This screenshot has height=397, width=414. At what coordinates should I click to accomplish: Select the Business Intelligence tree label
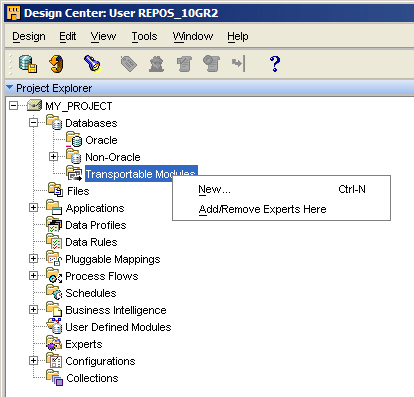point(116,310)
